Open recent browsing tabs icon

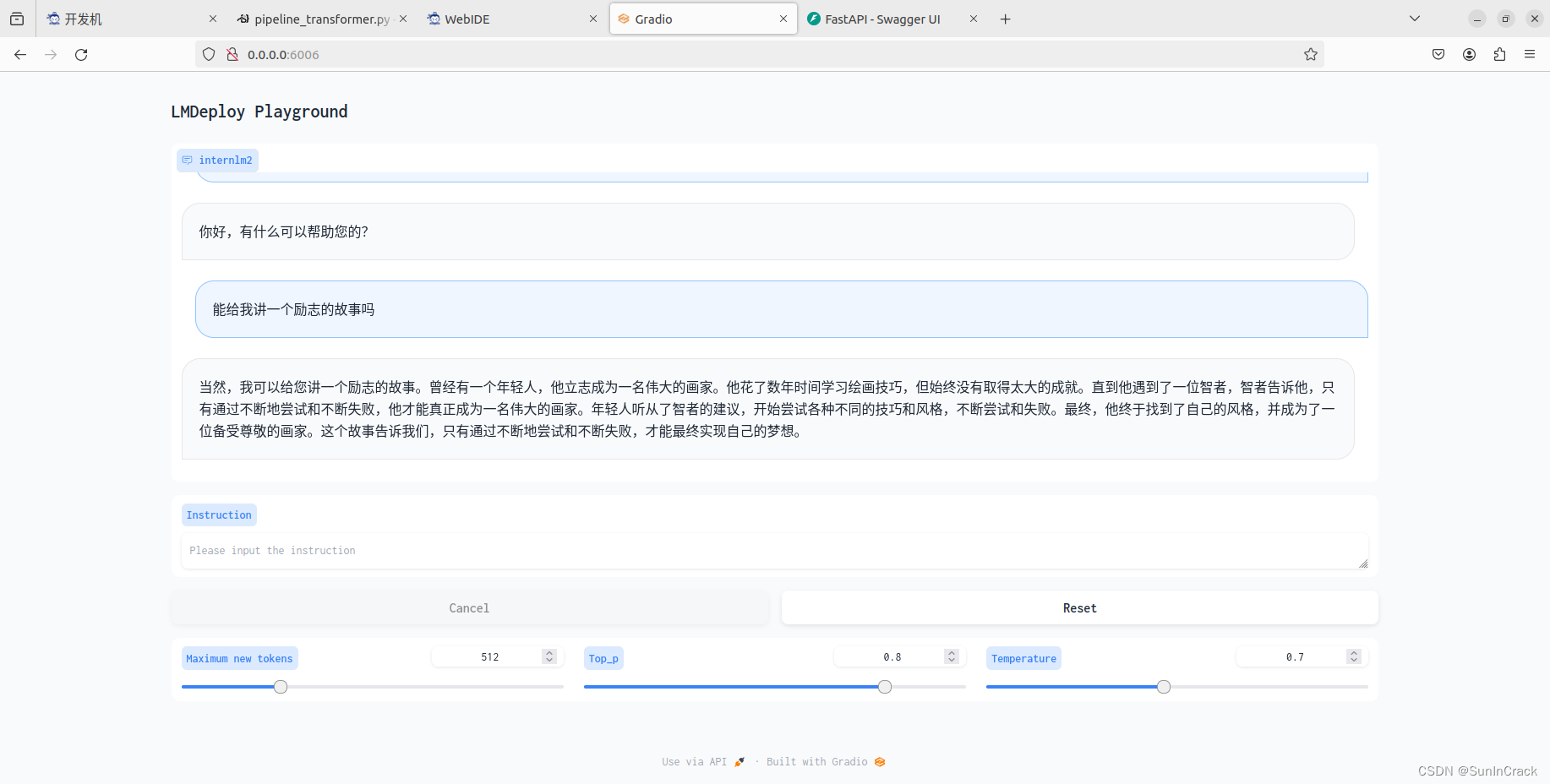(x=17, y=19)
